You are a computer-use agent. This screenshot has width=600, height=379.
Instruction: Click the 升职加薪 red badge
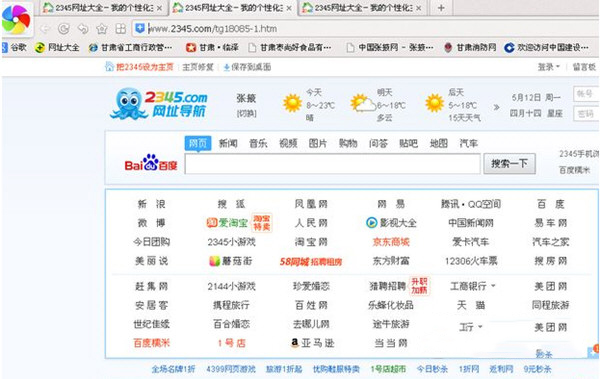click(419, 286)
